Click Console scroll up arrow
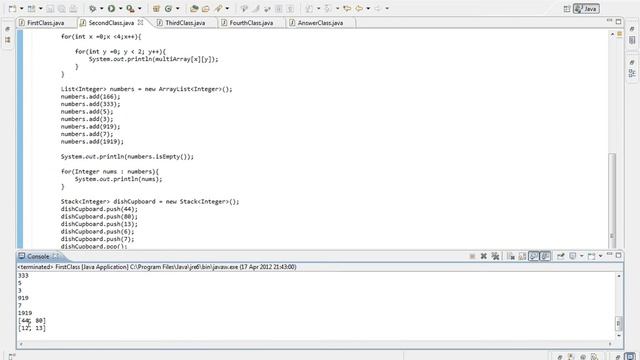Image resolution: width=640 pixels, height=360 pixels. (619, 276)
